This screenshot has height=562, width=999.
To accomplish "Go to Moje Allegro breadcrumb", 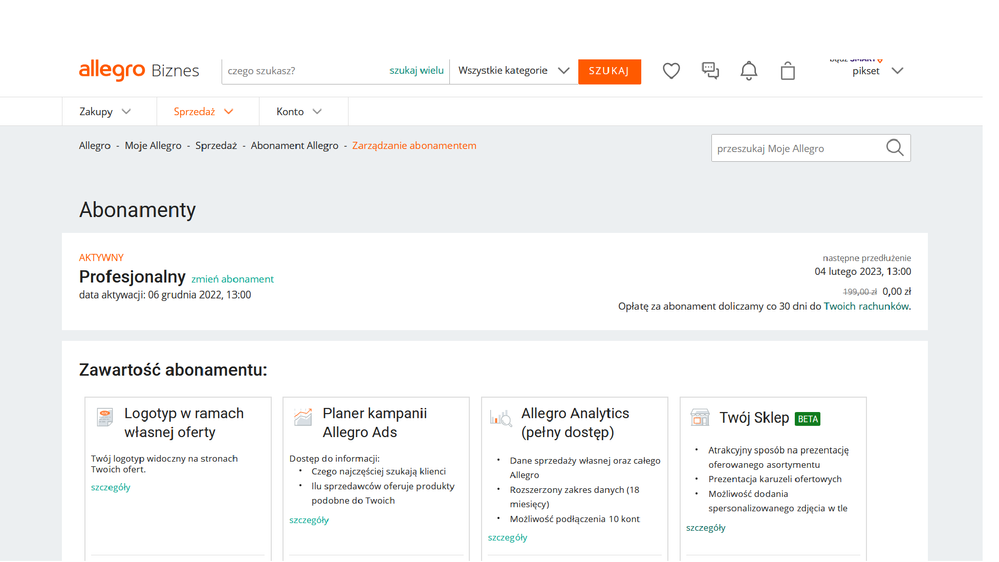I will (x=153, y=146).
